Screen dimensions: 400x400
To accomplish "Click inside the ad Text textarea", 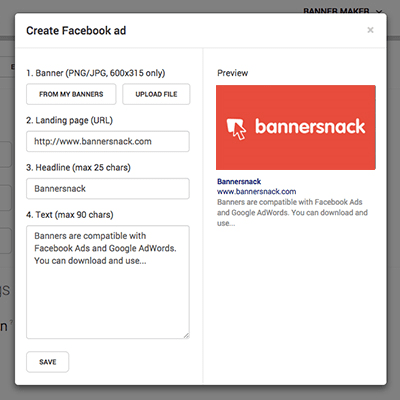I will tap(108, 282).
